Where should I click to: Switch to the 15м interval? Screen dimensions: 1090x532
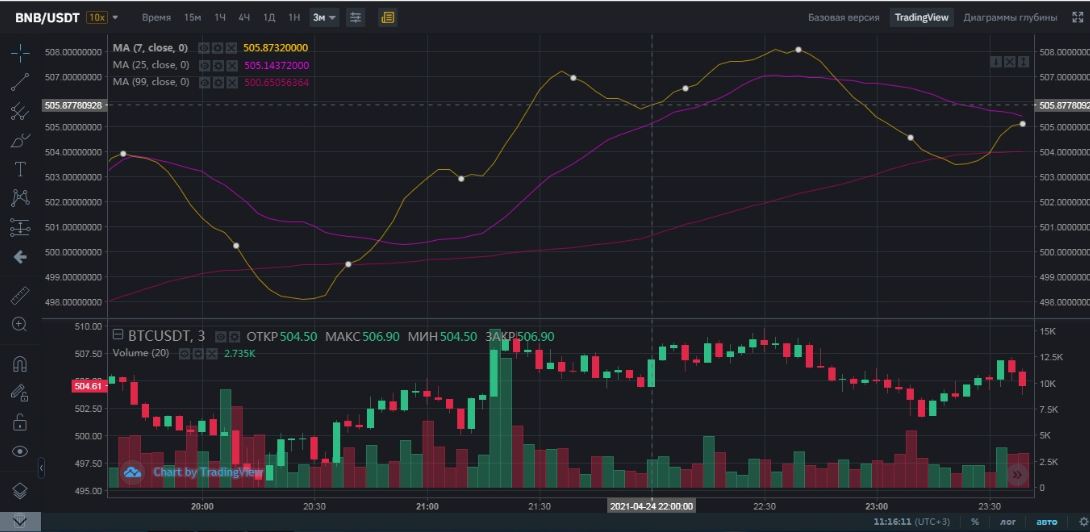tap(193, 17)
